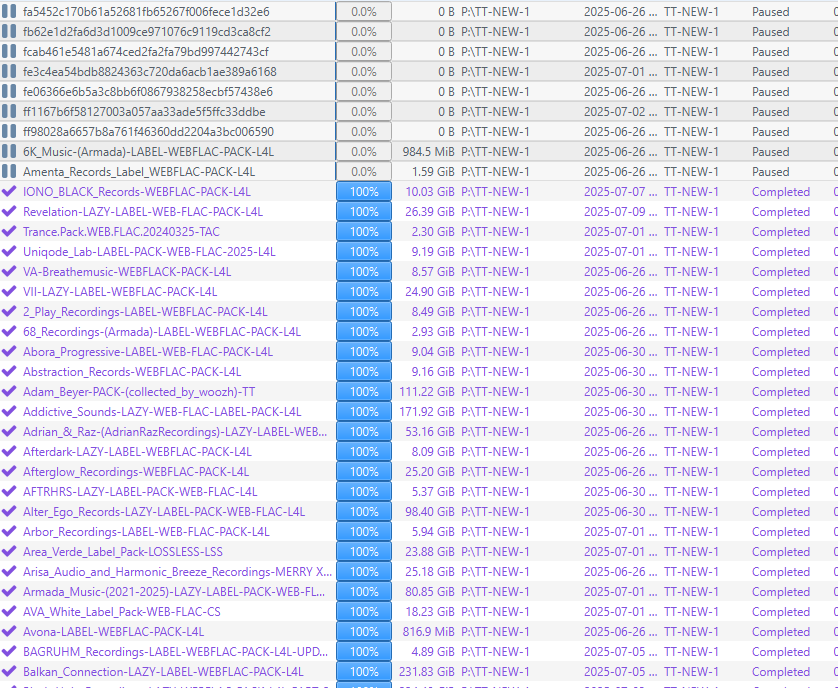Click date 2025-07-02 in ff1167b6 row
This screenshot has width=838, height=689.
(620, 112)
